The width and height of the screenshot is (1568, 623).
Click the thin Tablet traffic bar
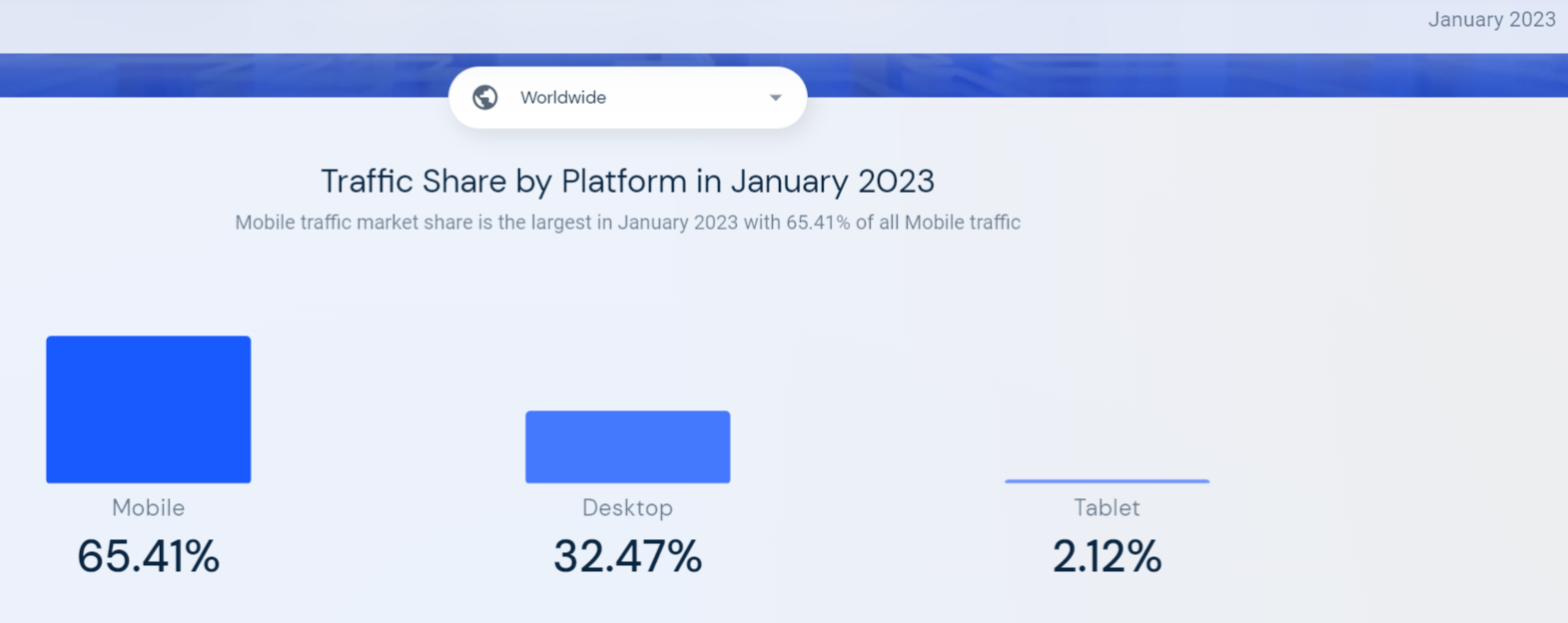pyautogui.click(x=1107, y=481)
